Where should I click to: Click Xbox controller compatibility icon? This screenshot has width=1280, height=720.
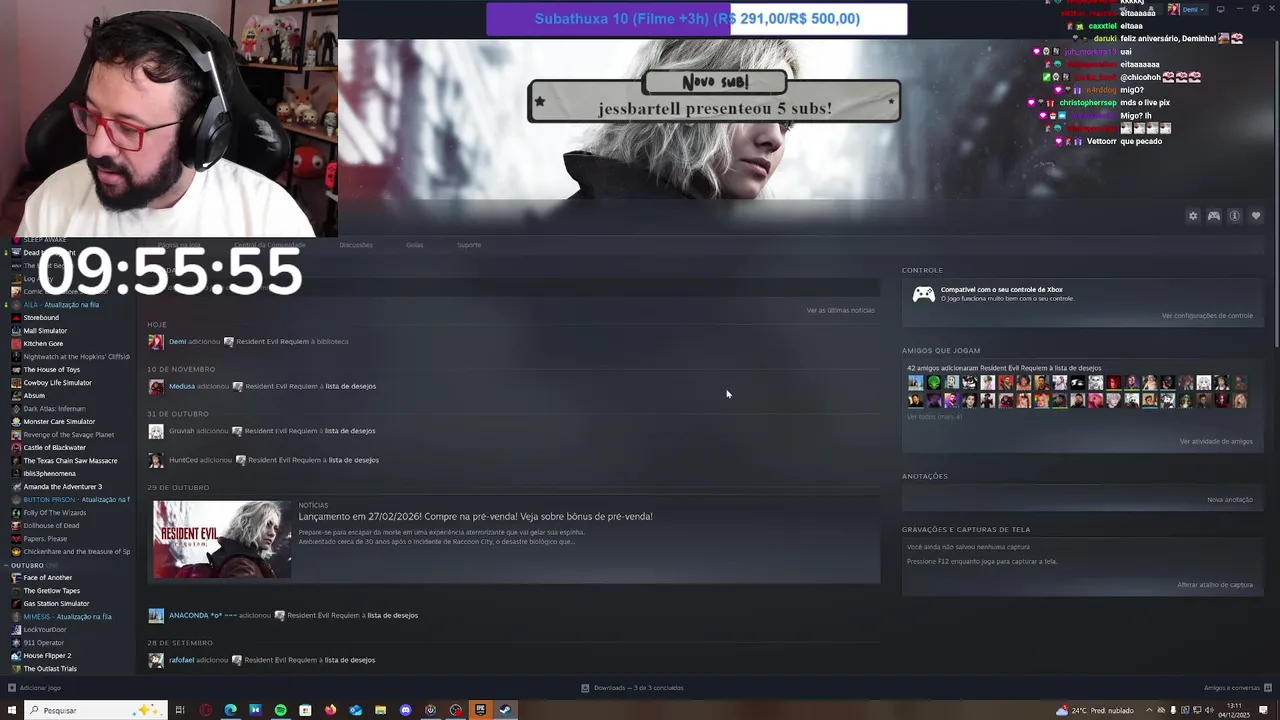pyautogui.click(x=924, y=295)
